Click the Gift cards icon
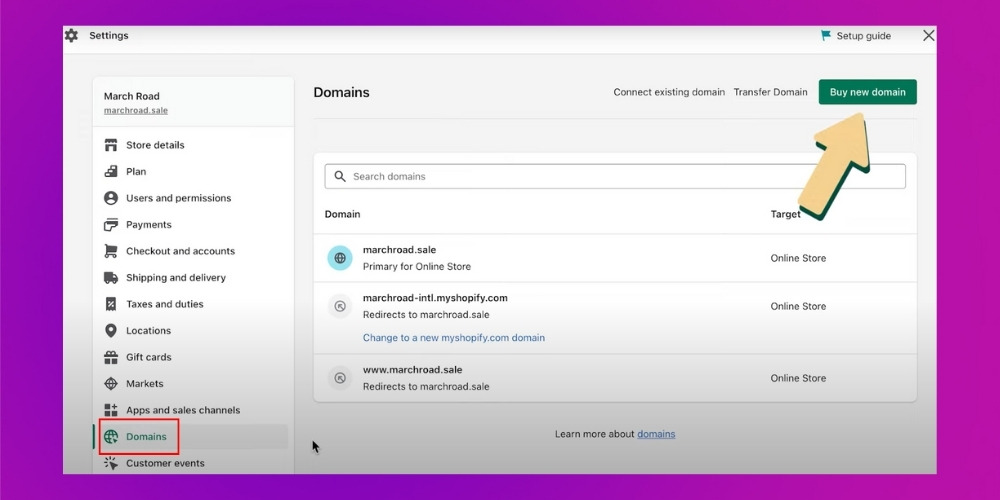 coord(111,357)
